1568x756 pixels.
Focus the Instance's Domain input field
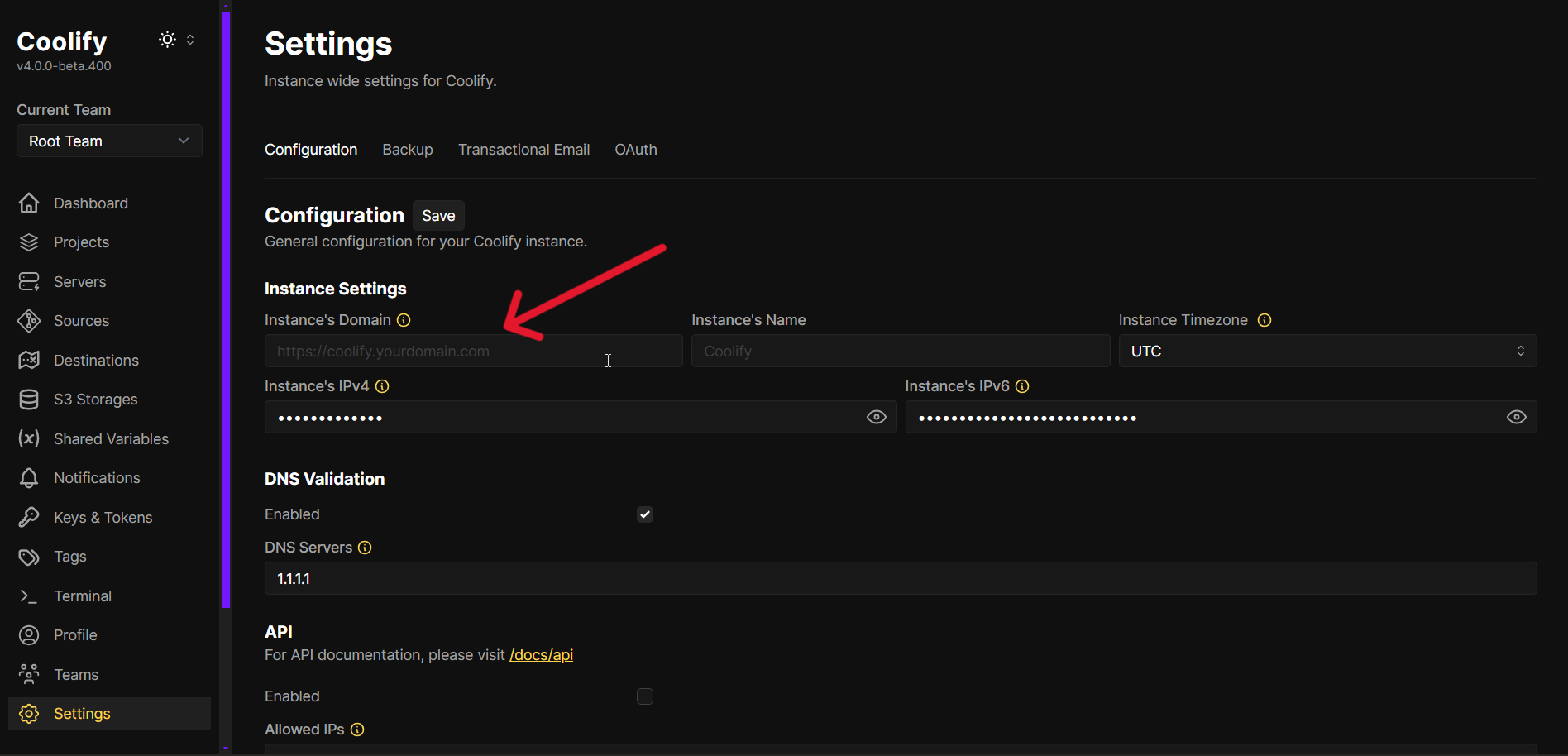474,351
